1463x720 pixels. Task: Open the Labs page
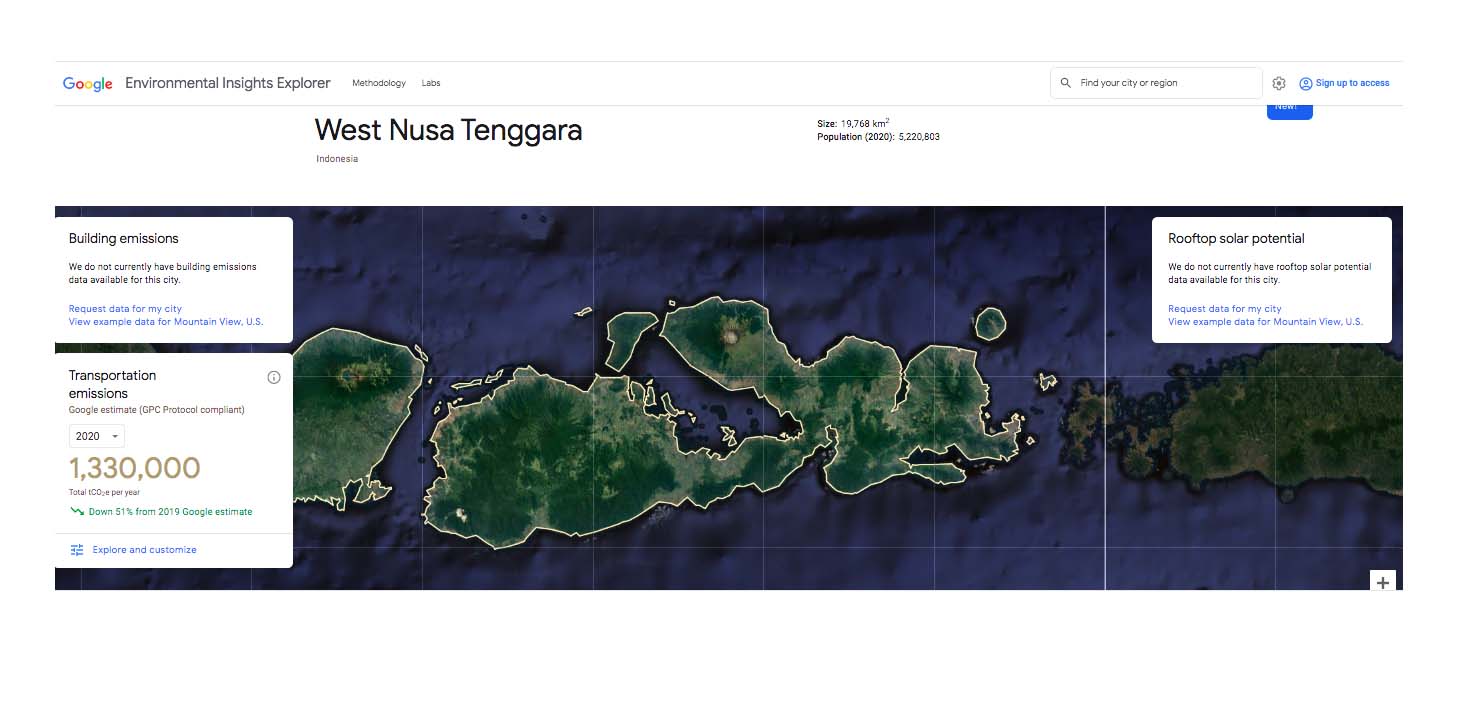point(431,83)
